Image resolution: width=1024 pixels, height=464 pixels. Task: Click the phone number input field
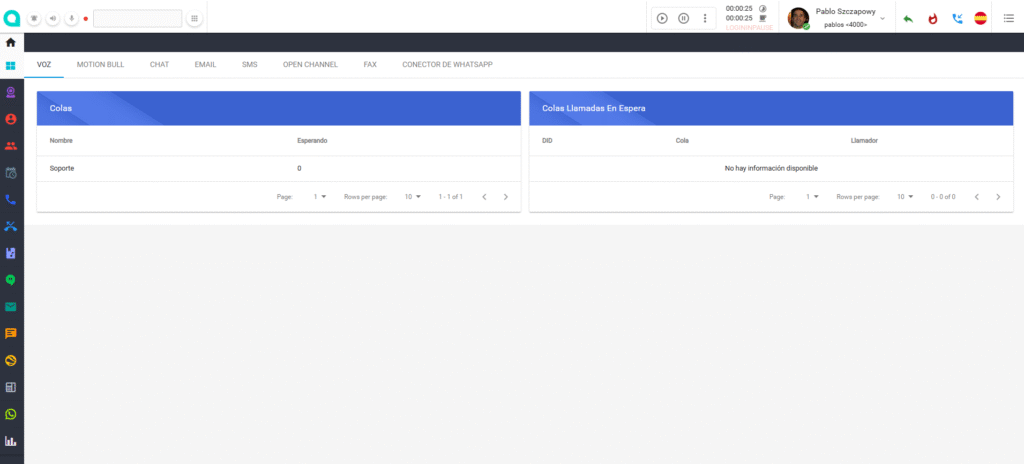click(137, 18)
